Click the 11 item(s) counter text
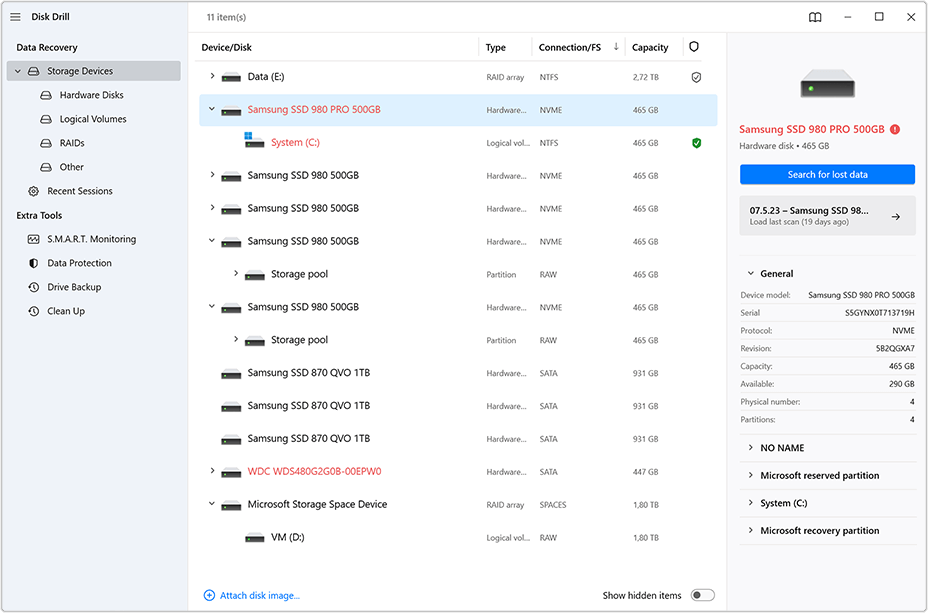Screen dimensions: 928x613 (226, 17)
